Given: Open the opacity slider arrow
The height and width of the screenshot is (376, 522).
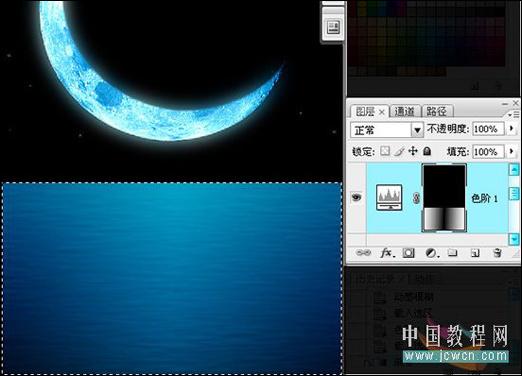Looking at the screenshot, I should pos(511,129).
